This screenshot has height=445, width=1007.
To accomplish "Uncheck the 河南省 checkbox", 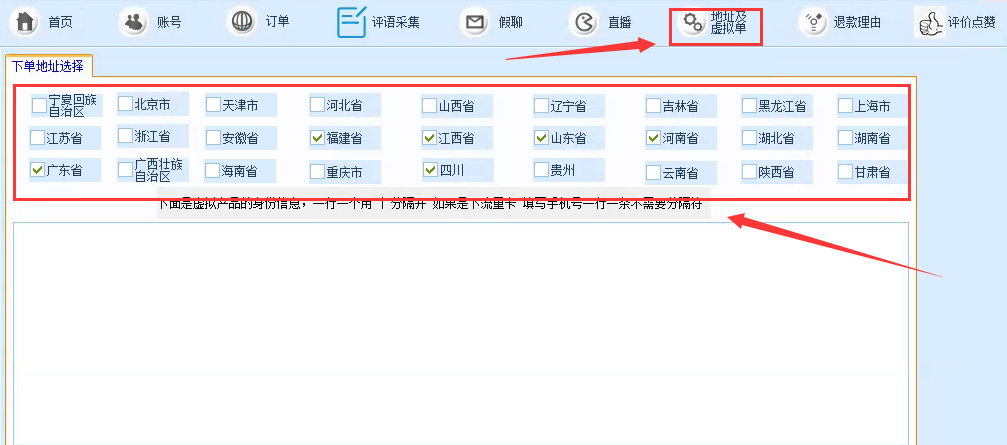I will coord(653,137).
